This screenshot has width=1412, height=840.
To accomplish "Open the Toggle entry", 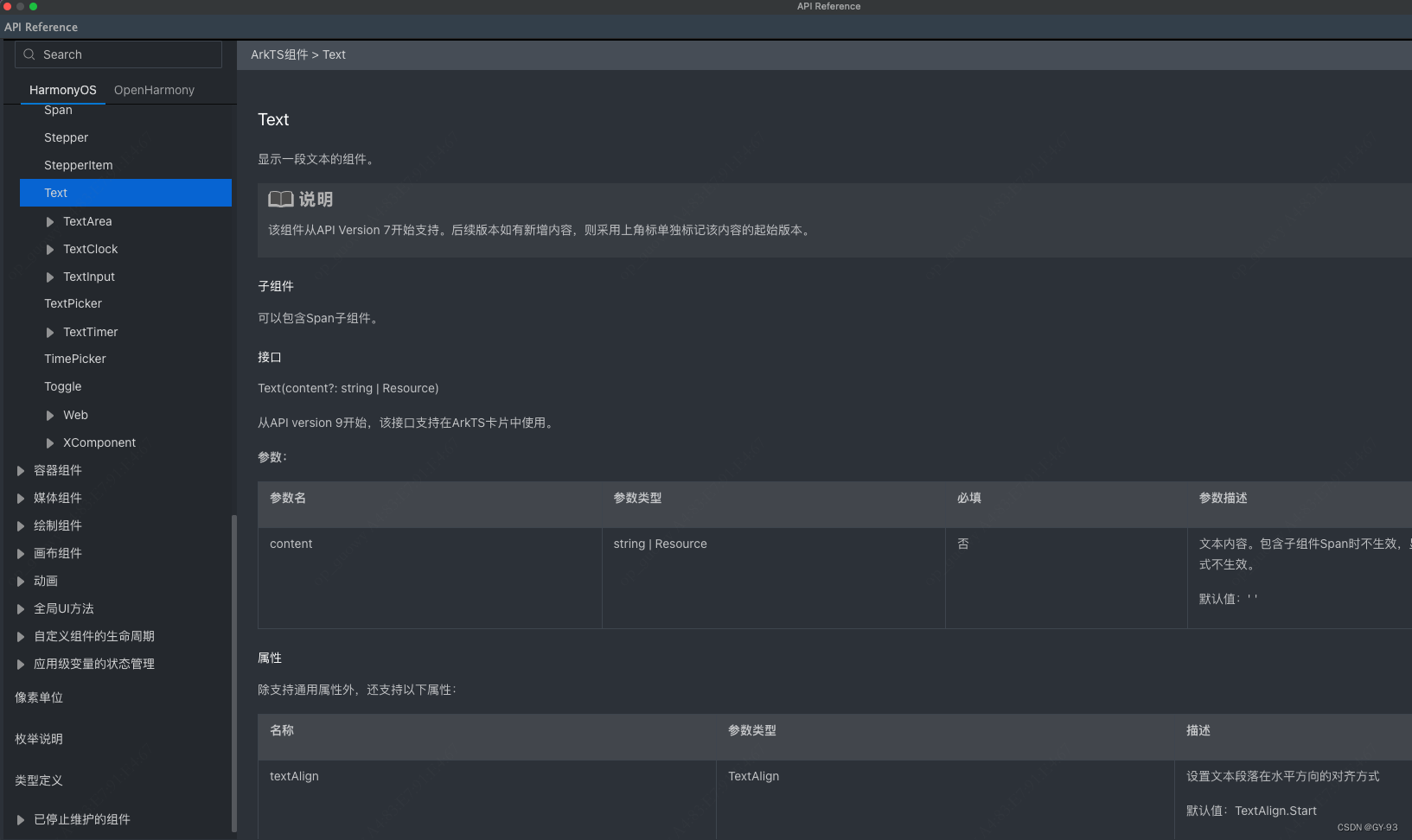I will point(63,386).
